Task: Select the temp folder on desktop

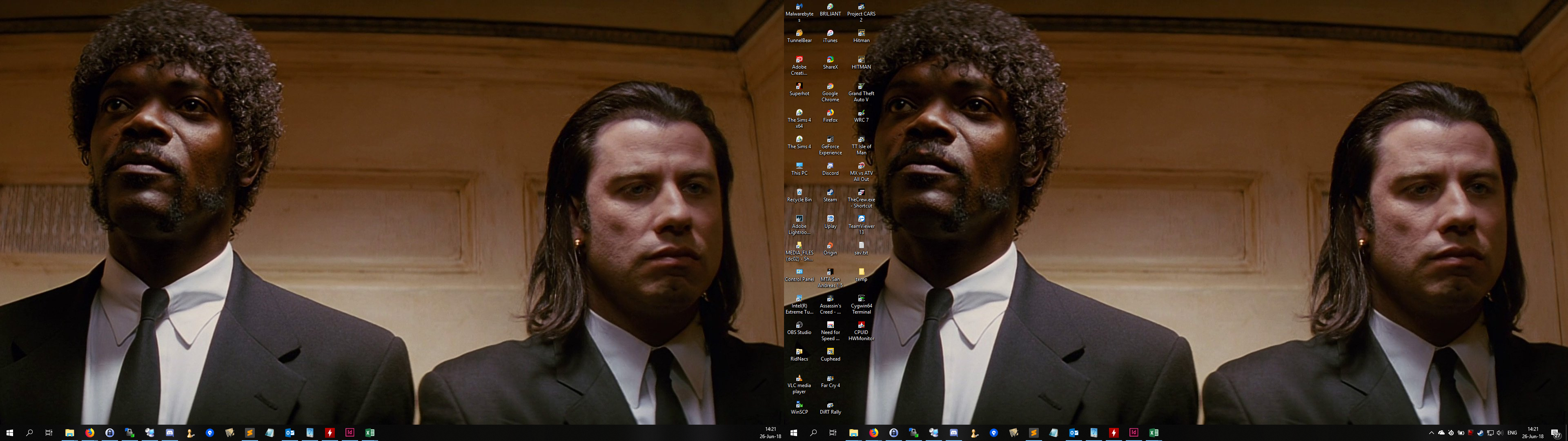Action: (861, 275)
